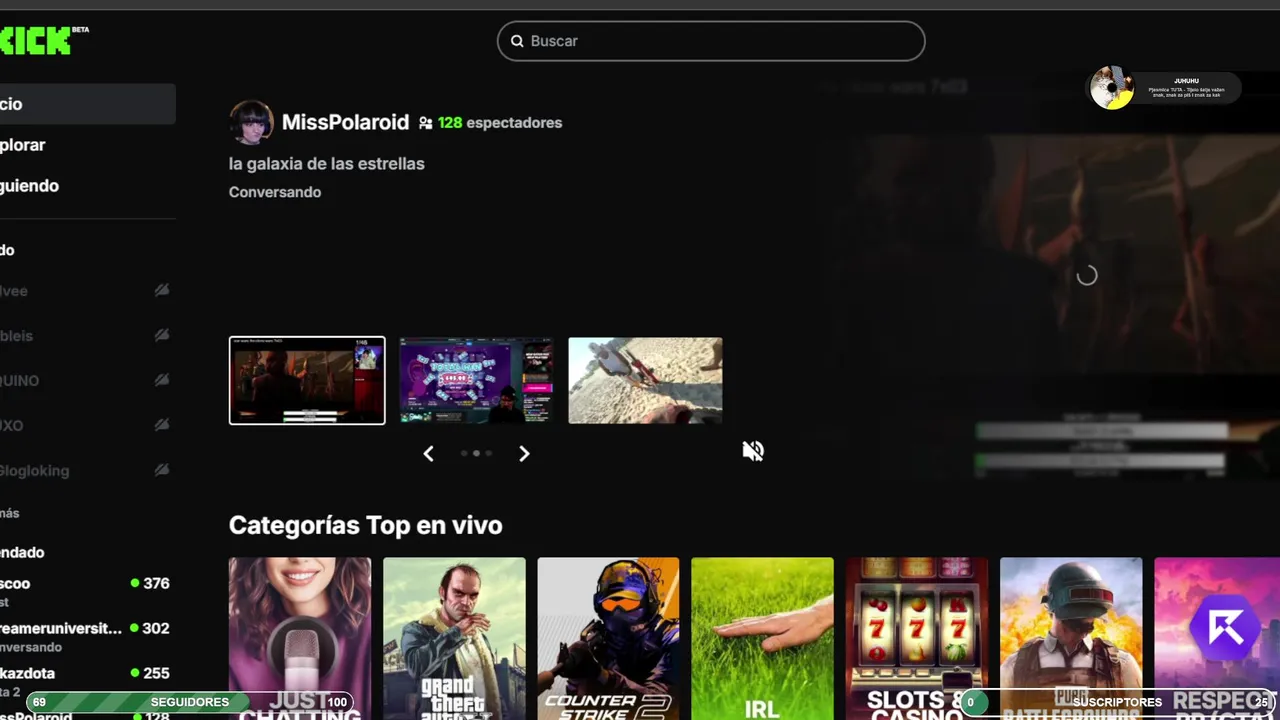Go to next featured streams with right arrow

coord(524,454)
